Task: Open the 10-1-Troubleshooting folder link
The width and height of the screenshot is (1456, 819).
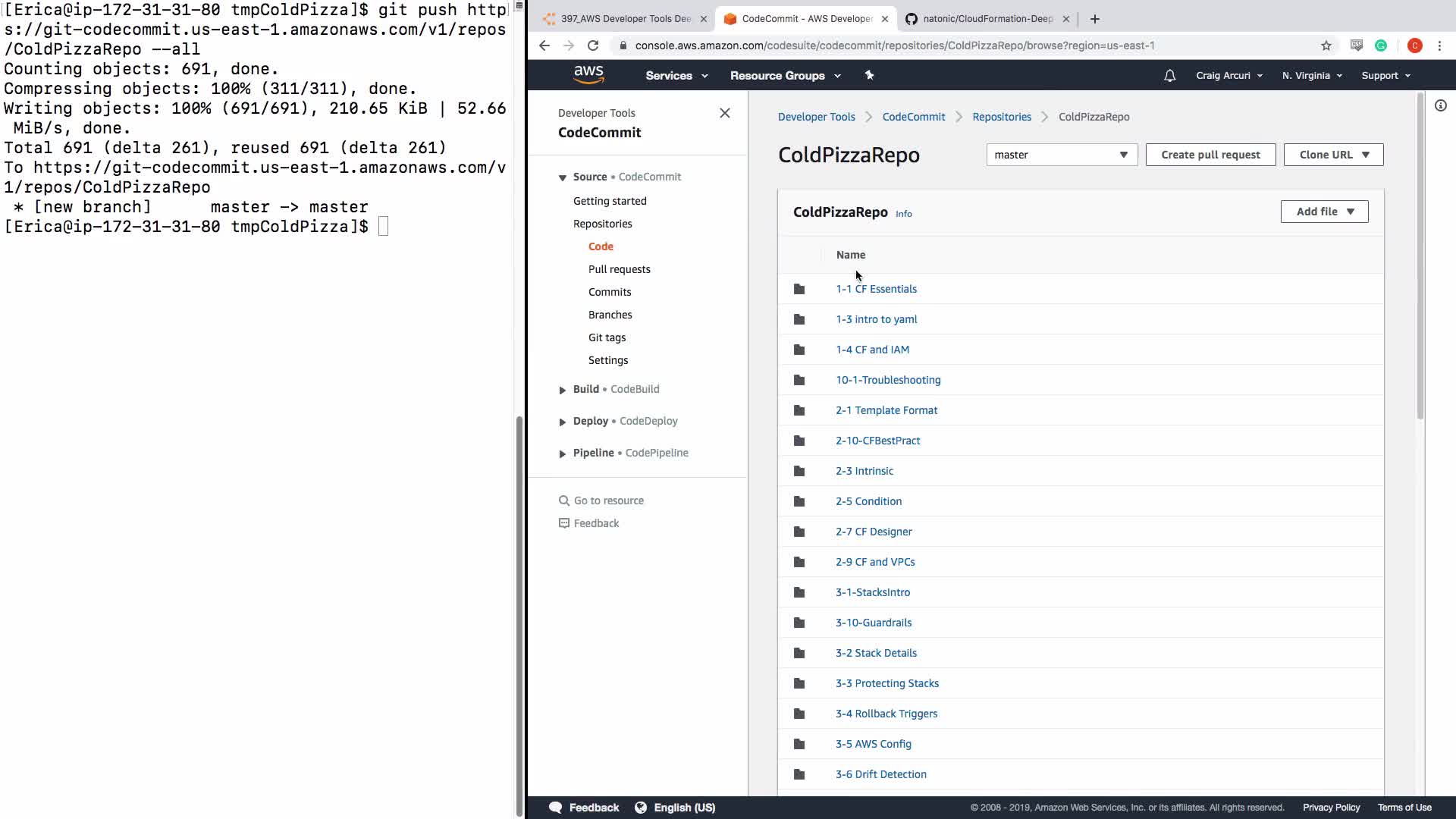Action: 888,380
